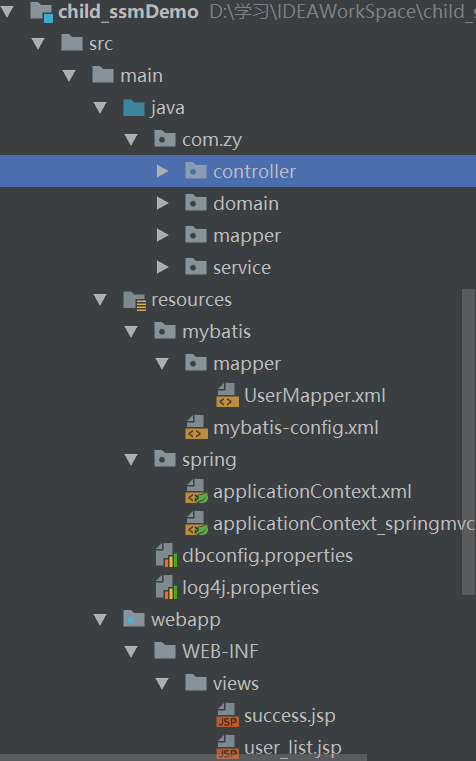Select the 'service' package label
This screenshot has width=476, height=761.
pyautogui.click(x=242, y=267)
